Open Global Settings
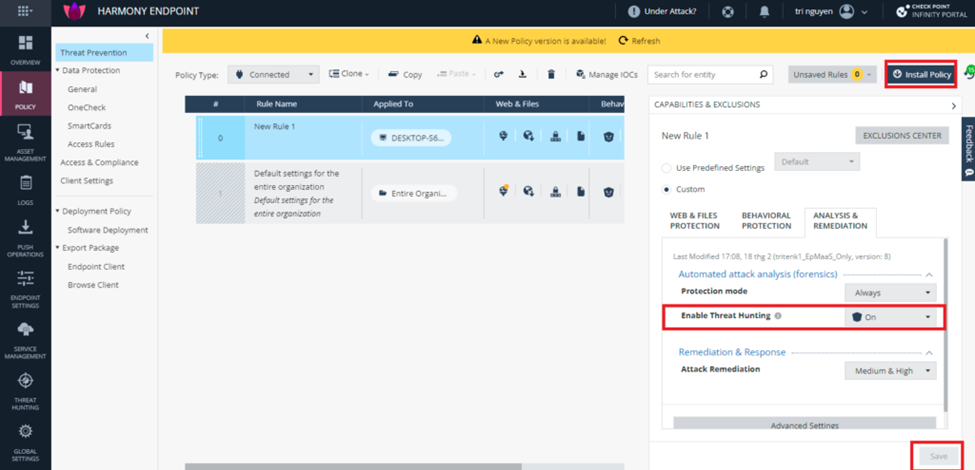Image resolution: width=975 pixels, height=470 pixels. 25,443
